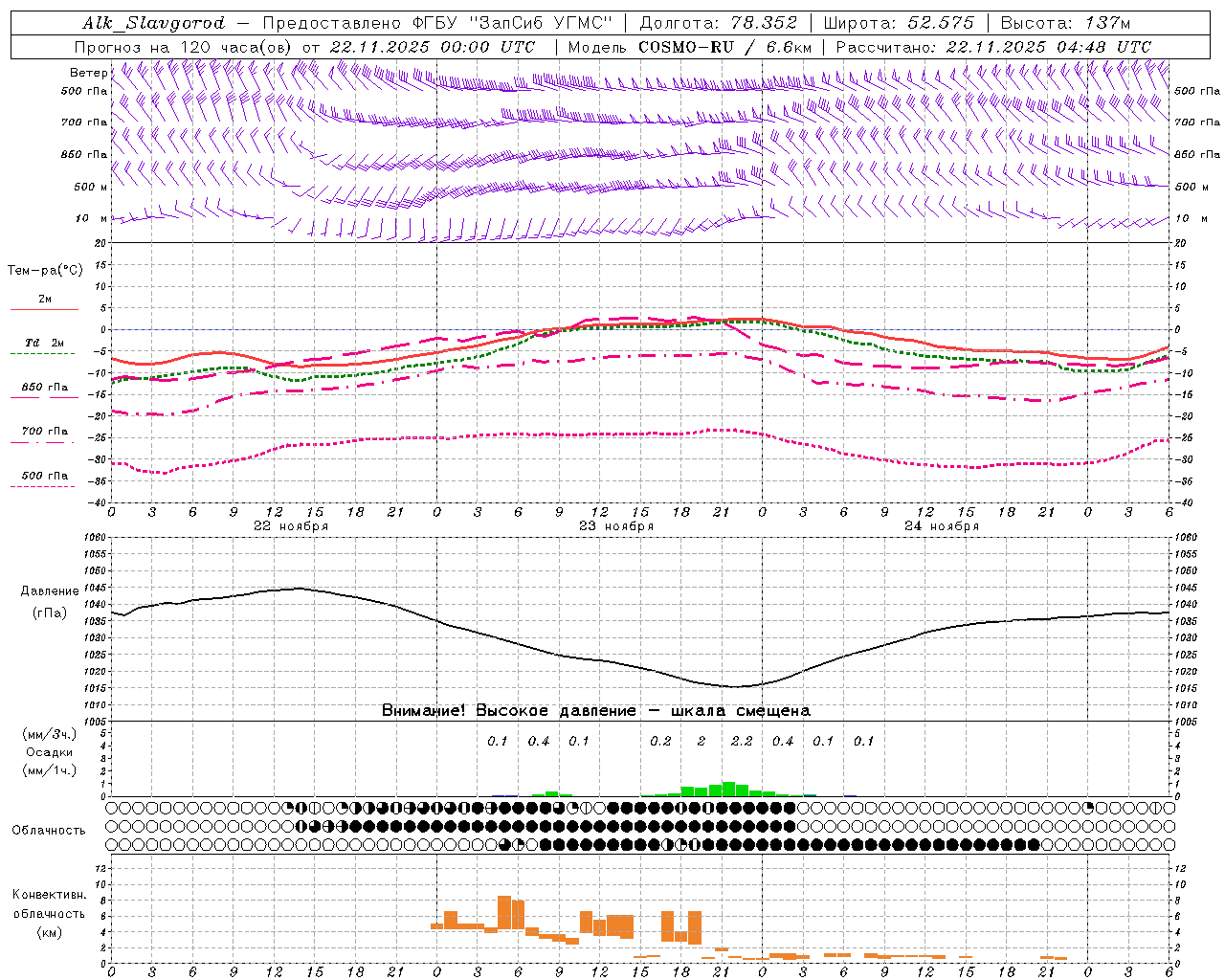Click the warning 'Внимание! Высокое давление — шкала смещена'
The height and width of the screenshot is (980, 1225).
tap(596, 711)
